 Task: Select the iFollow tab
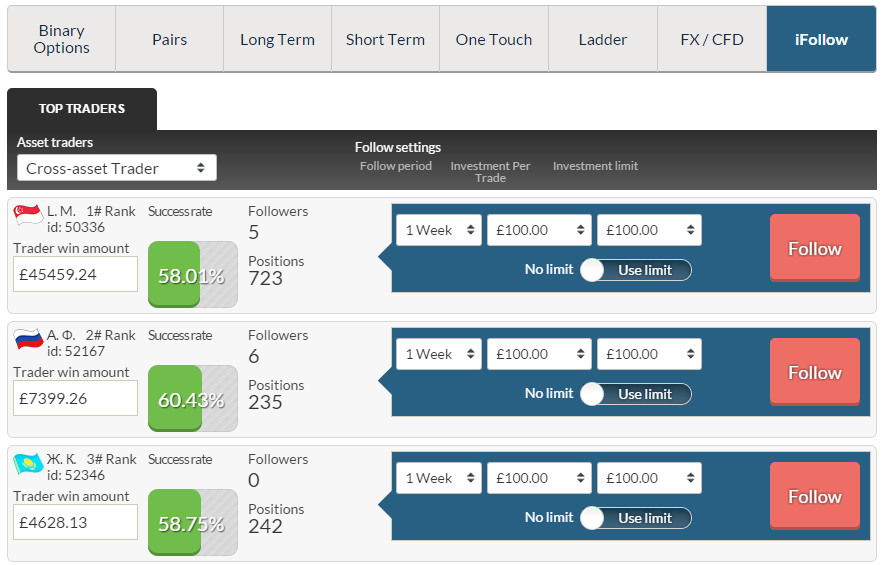[822, 39]
